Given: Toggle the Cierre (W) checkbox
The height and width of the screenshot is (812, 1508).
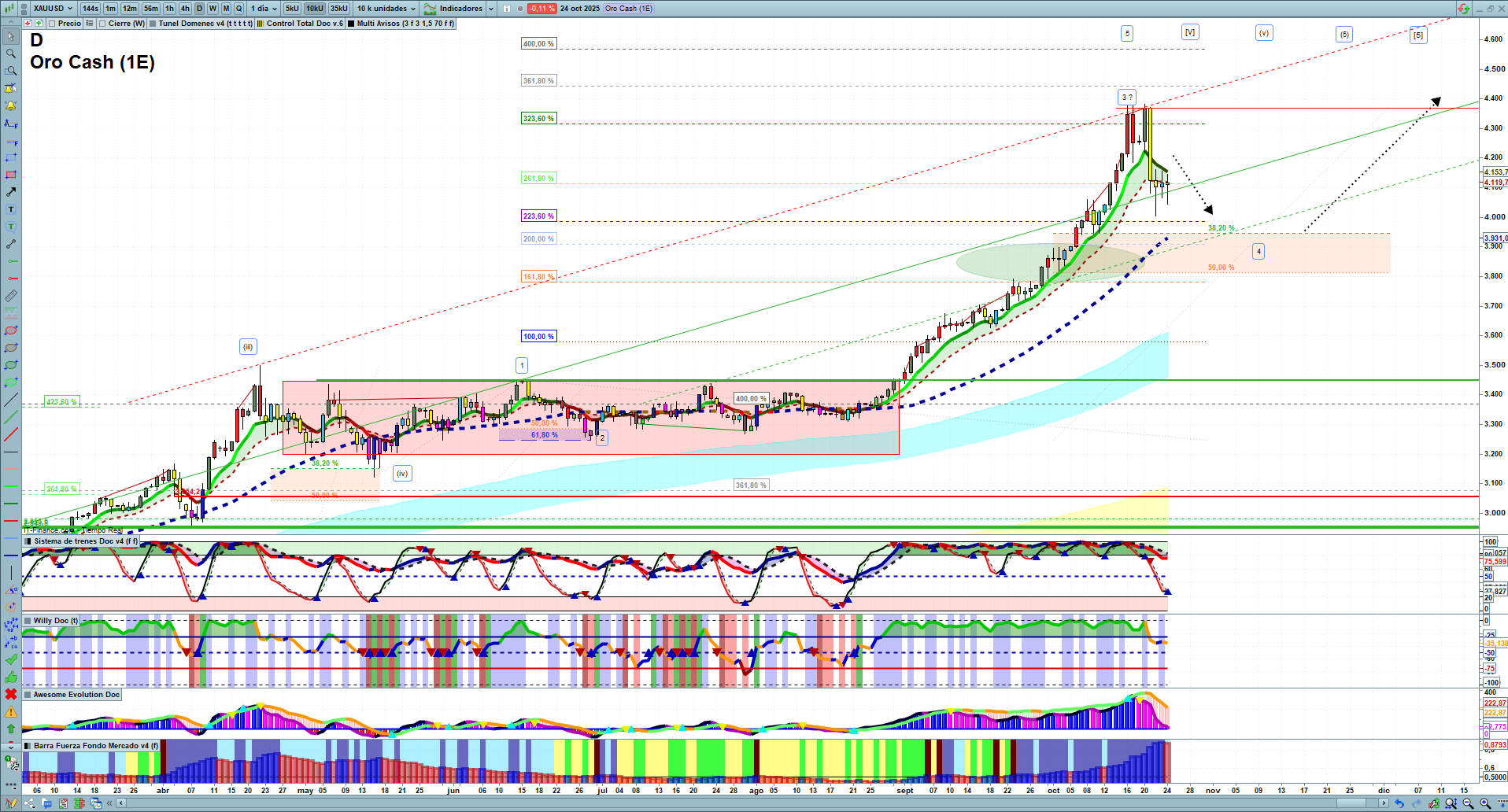Looking at the screenshot, I should 102,24.
